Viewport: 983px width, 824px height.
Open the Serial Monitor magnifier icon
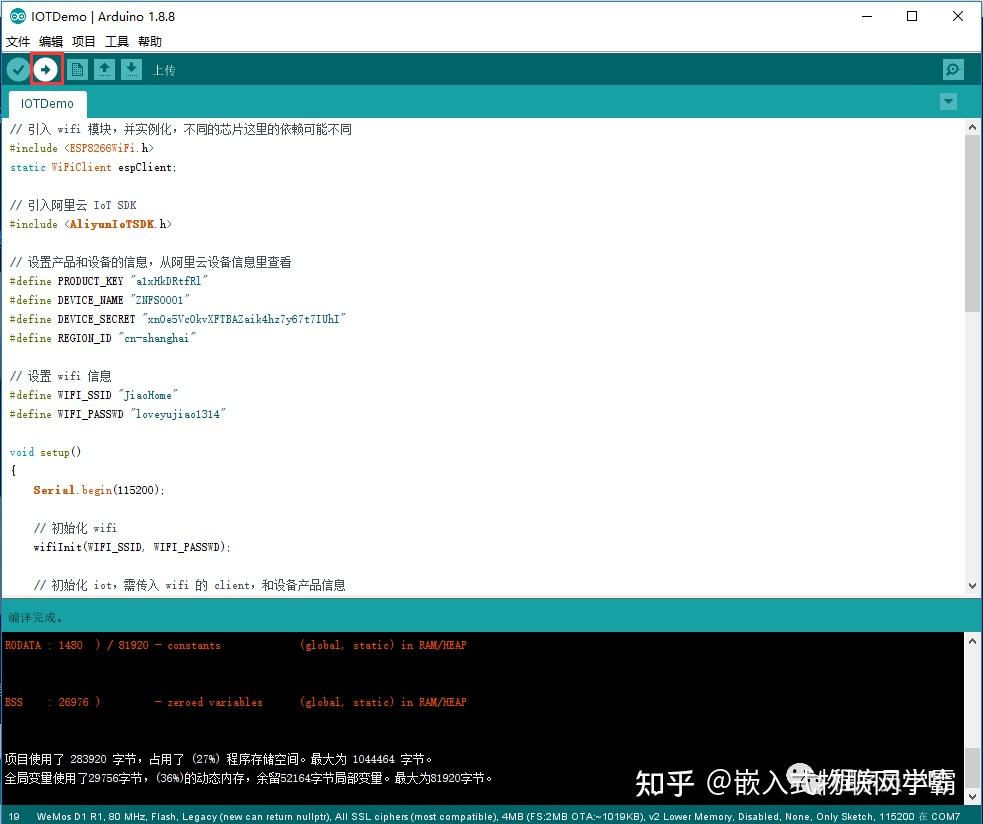952,69
